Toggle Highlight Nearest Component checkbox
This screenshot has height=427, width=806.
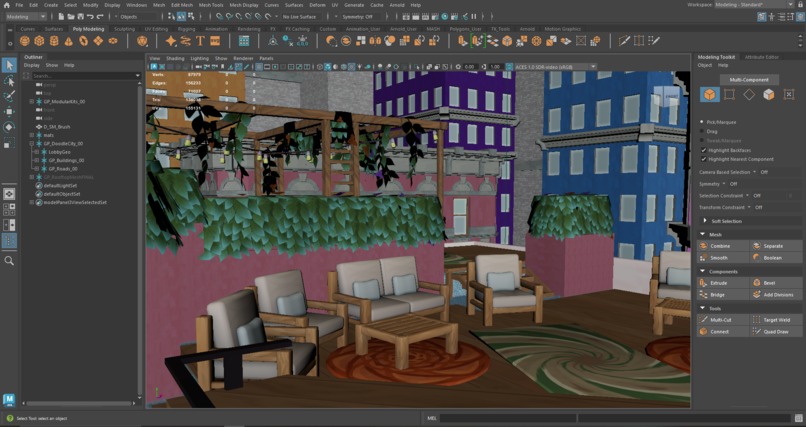point(704,159)
